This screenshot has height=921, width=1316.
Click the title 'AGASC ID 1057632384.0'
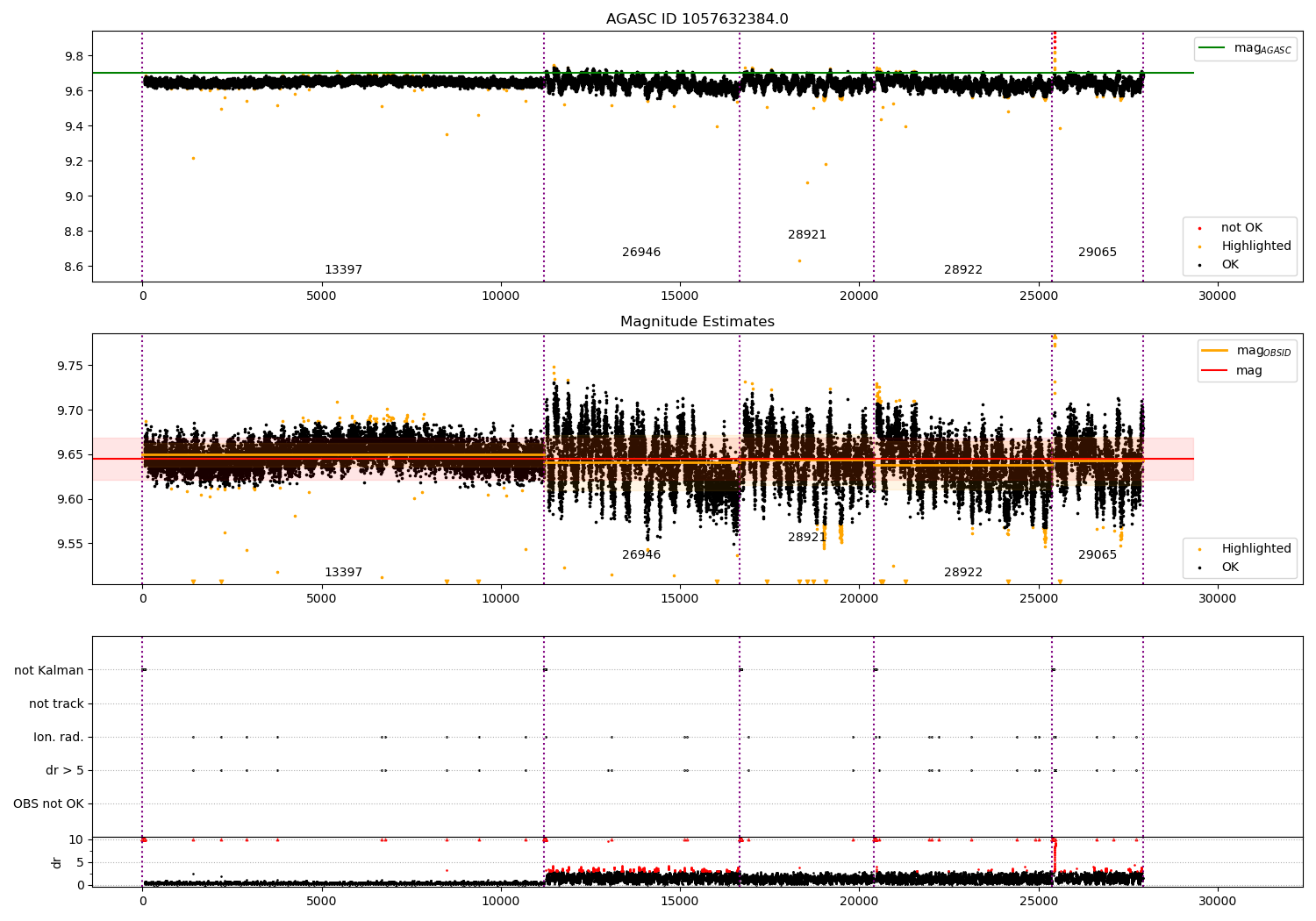click(697, 19)
